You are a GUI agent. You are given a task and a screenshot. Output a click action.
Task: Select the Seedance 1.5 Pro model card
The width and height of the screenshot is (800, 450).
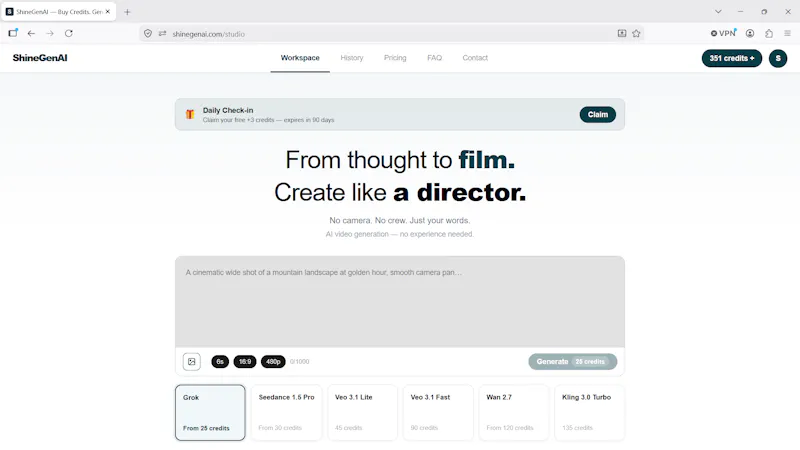click(286, 412)
